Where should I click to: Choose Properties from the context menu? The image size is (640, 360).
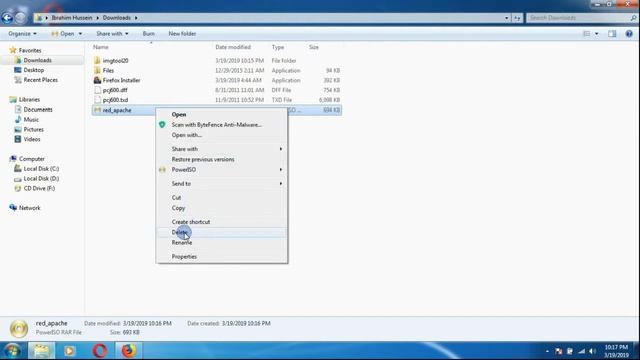pos(222,256)
